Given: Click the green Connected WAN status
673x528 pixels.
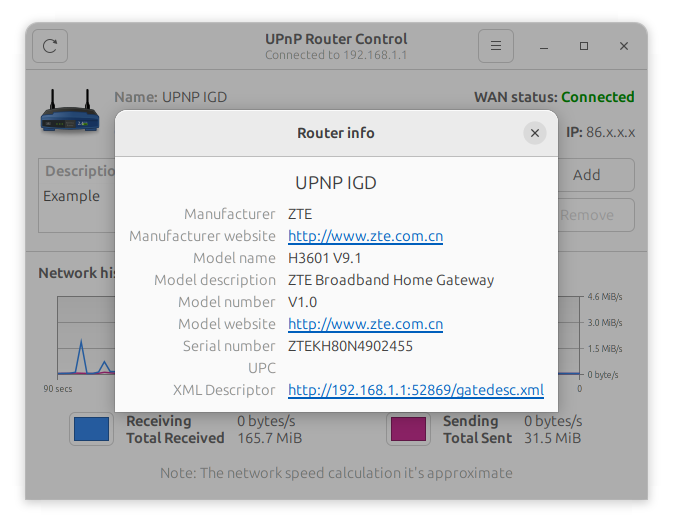Looking at the screenshot, I should 597,97.
